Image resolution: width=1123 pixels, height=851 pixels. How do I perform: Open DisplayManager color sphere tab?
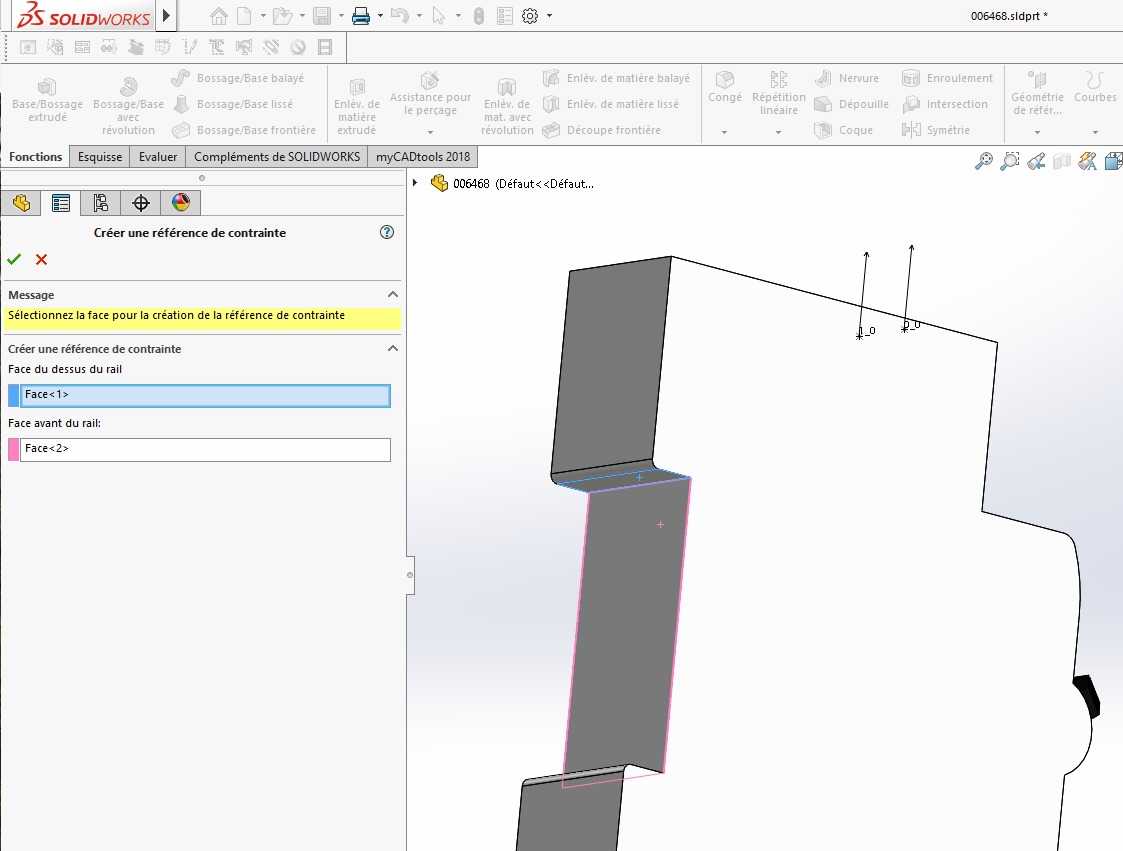tap(180, 203)
